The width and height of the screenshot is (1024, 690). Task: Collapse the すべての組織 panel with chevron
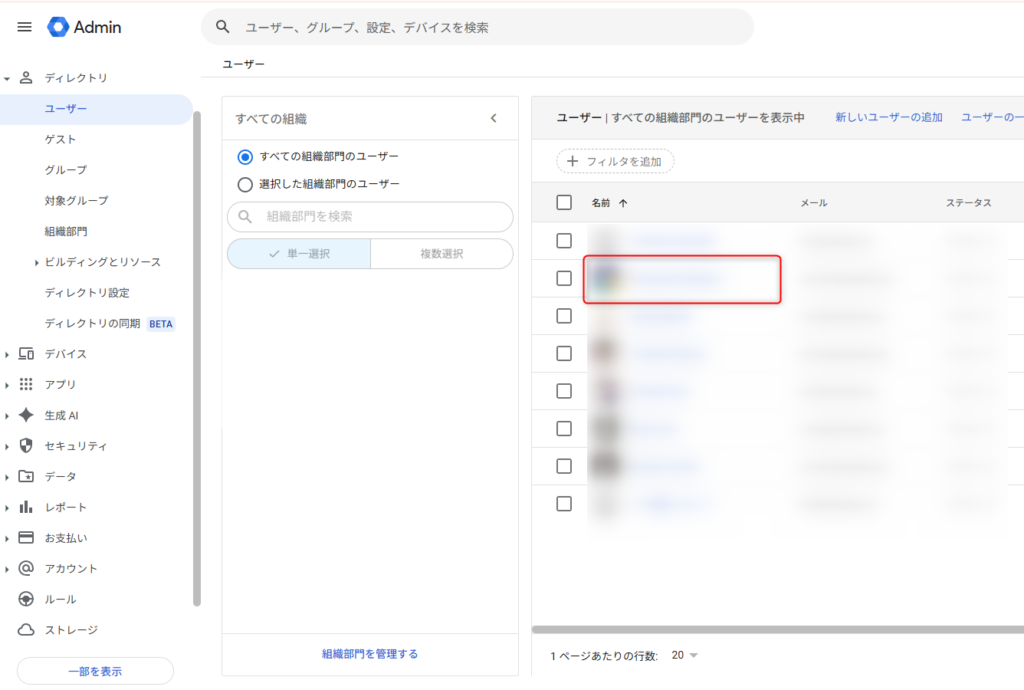(493, 118)
